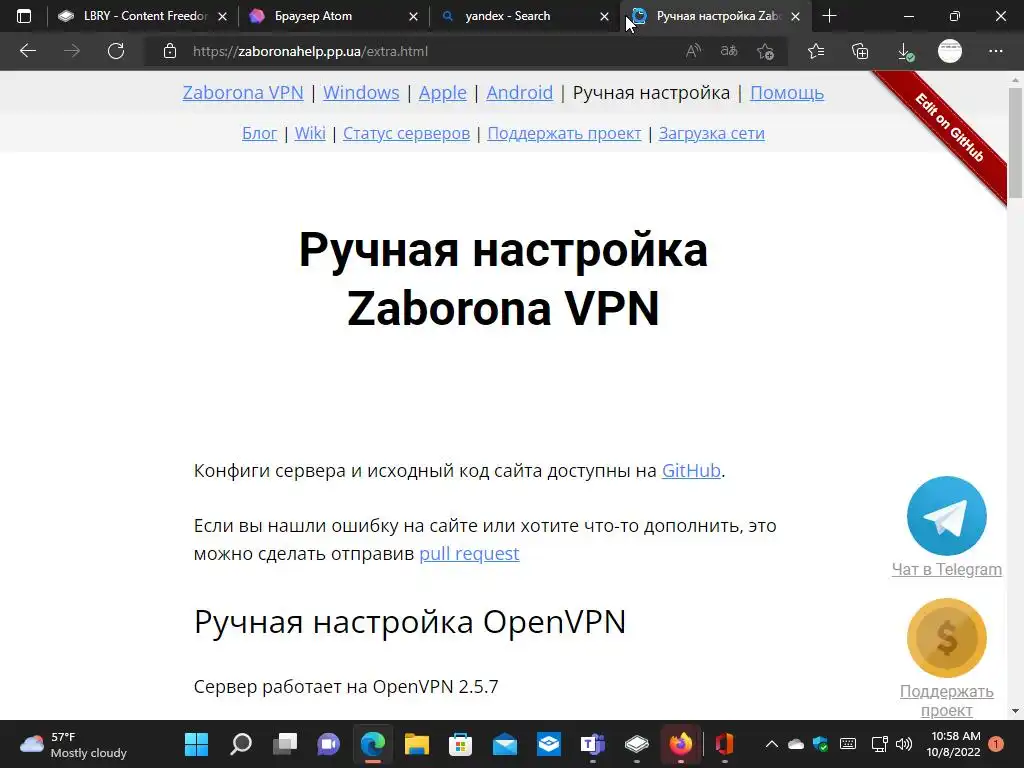
Task: Open the Статус серверов link
Action: point(406,133)
